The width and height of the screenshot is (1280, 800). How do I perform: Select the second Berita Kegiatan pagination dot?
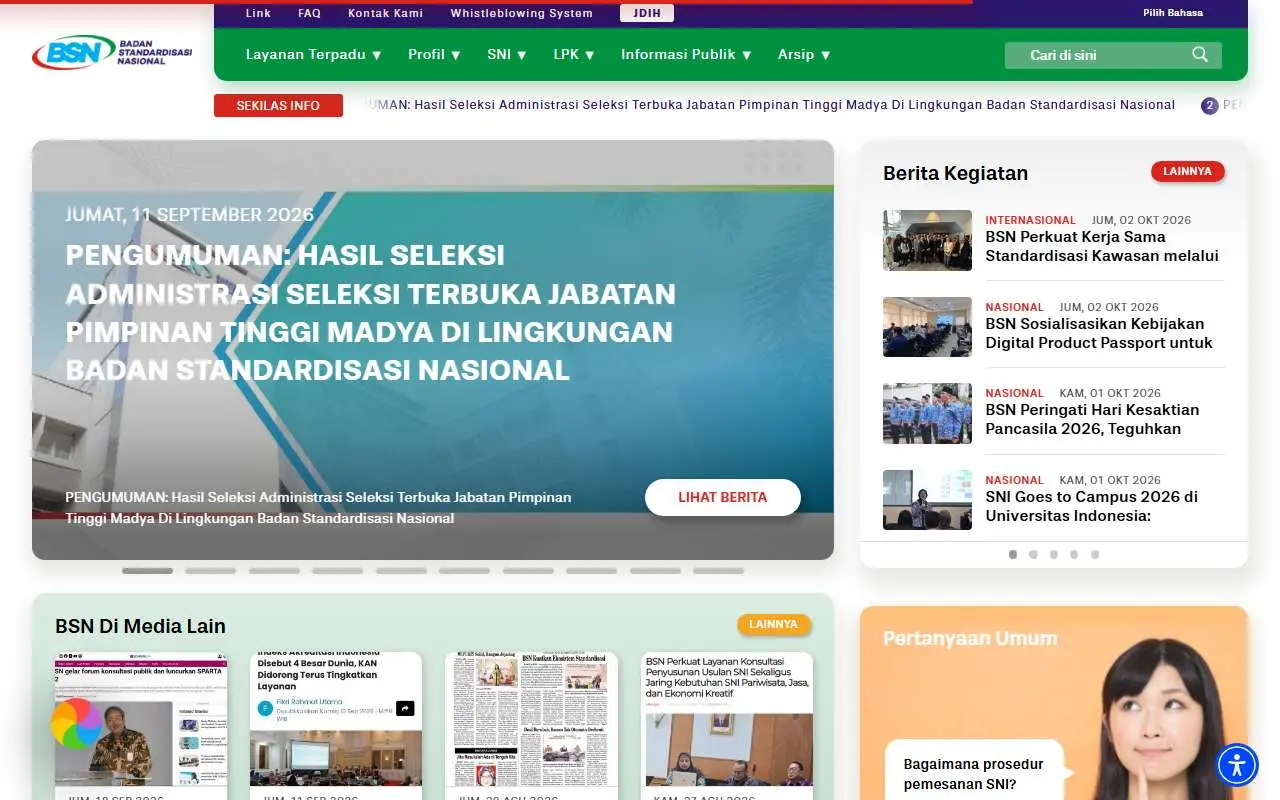click(1033, 554)
